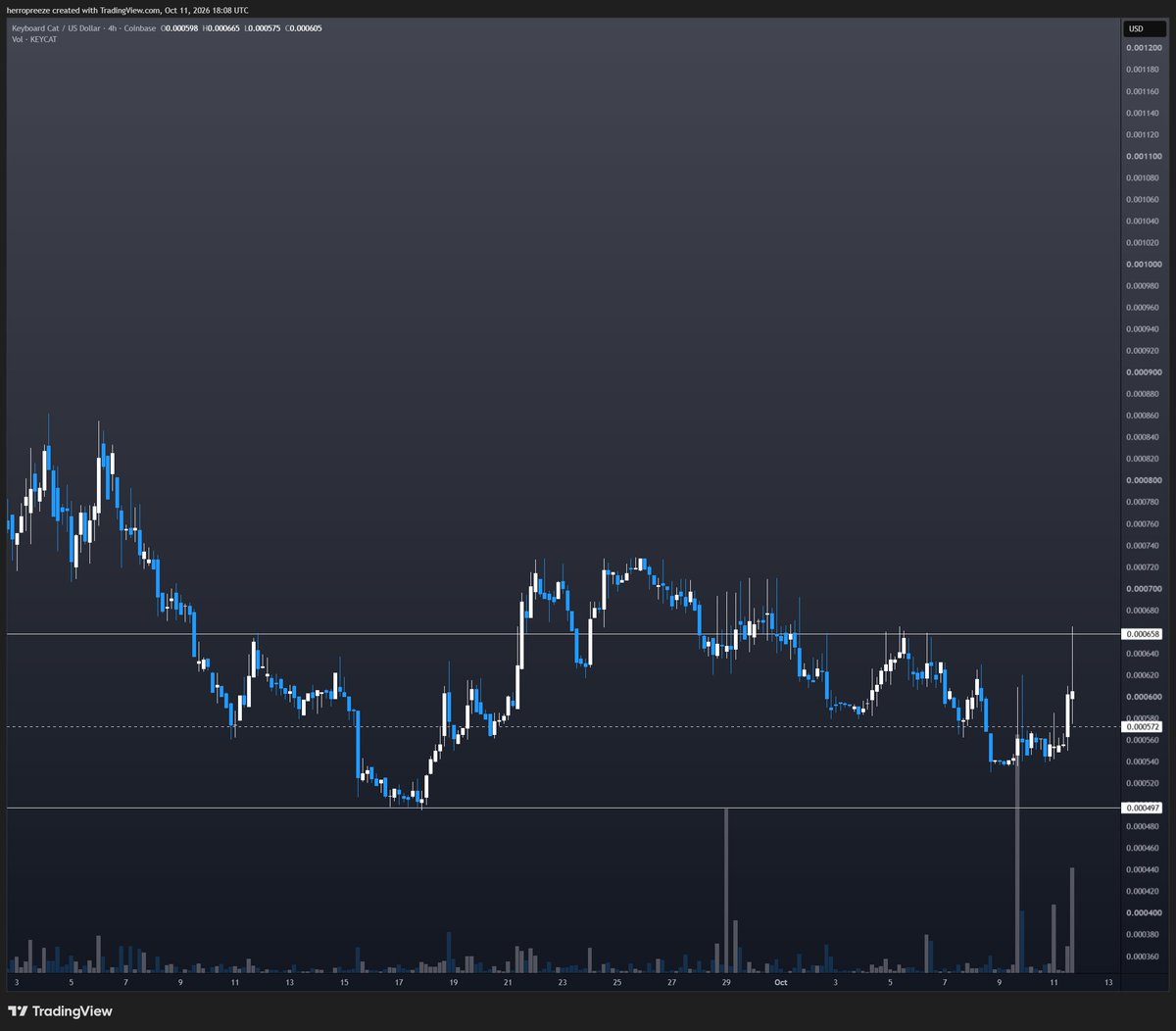Click the 17 date label on time axis
This screenshot has height=1031, width=1176.
point(398,981)
